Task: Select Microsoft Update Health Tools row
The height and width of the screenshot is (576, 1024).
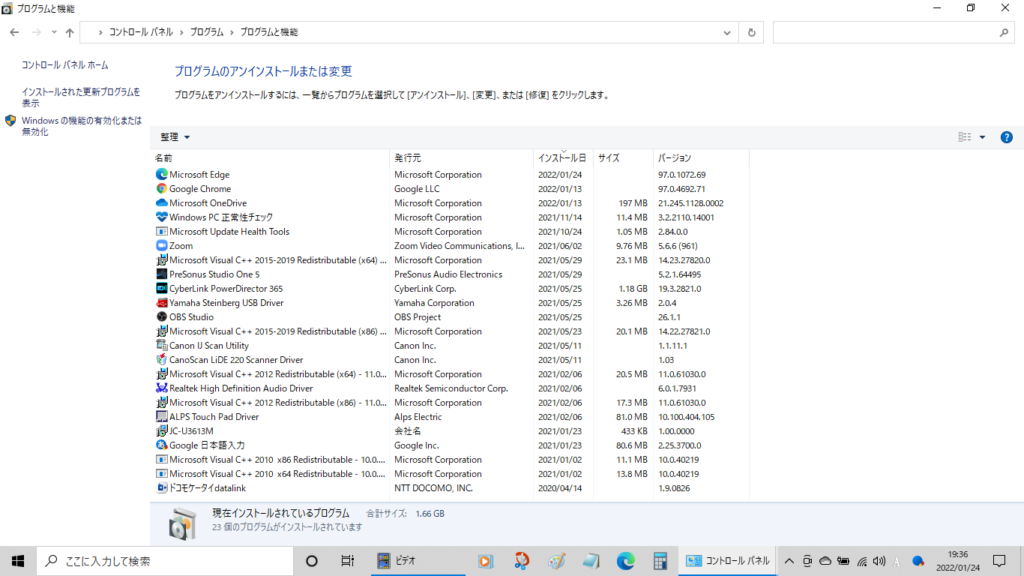Action: [449, 232]
